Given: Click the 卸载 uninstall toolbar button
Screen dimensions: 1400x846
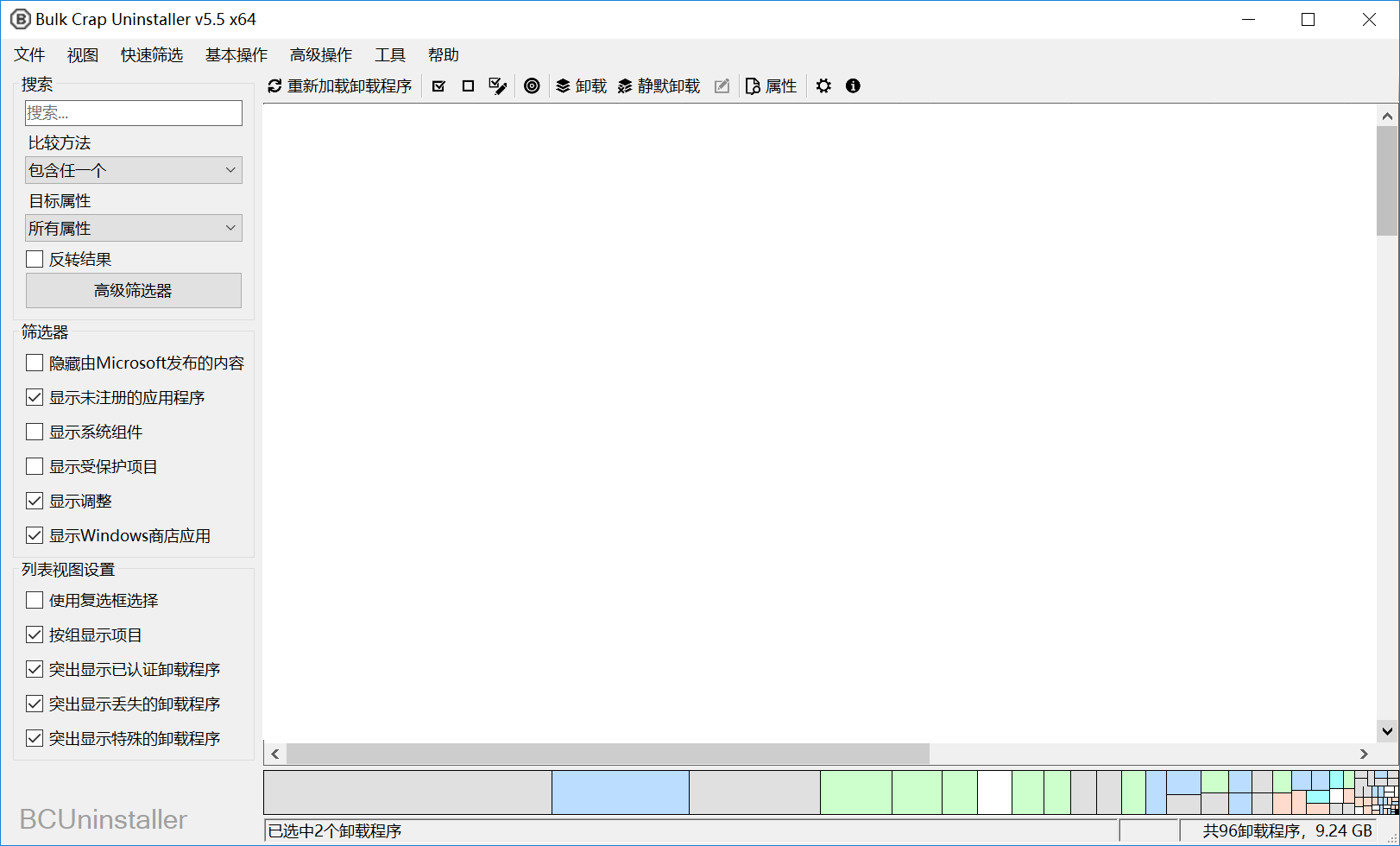Looking at the screenshot, I should point(581,85).
